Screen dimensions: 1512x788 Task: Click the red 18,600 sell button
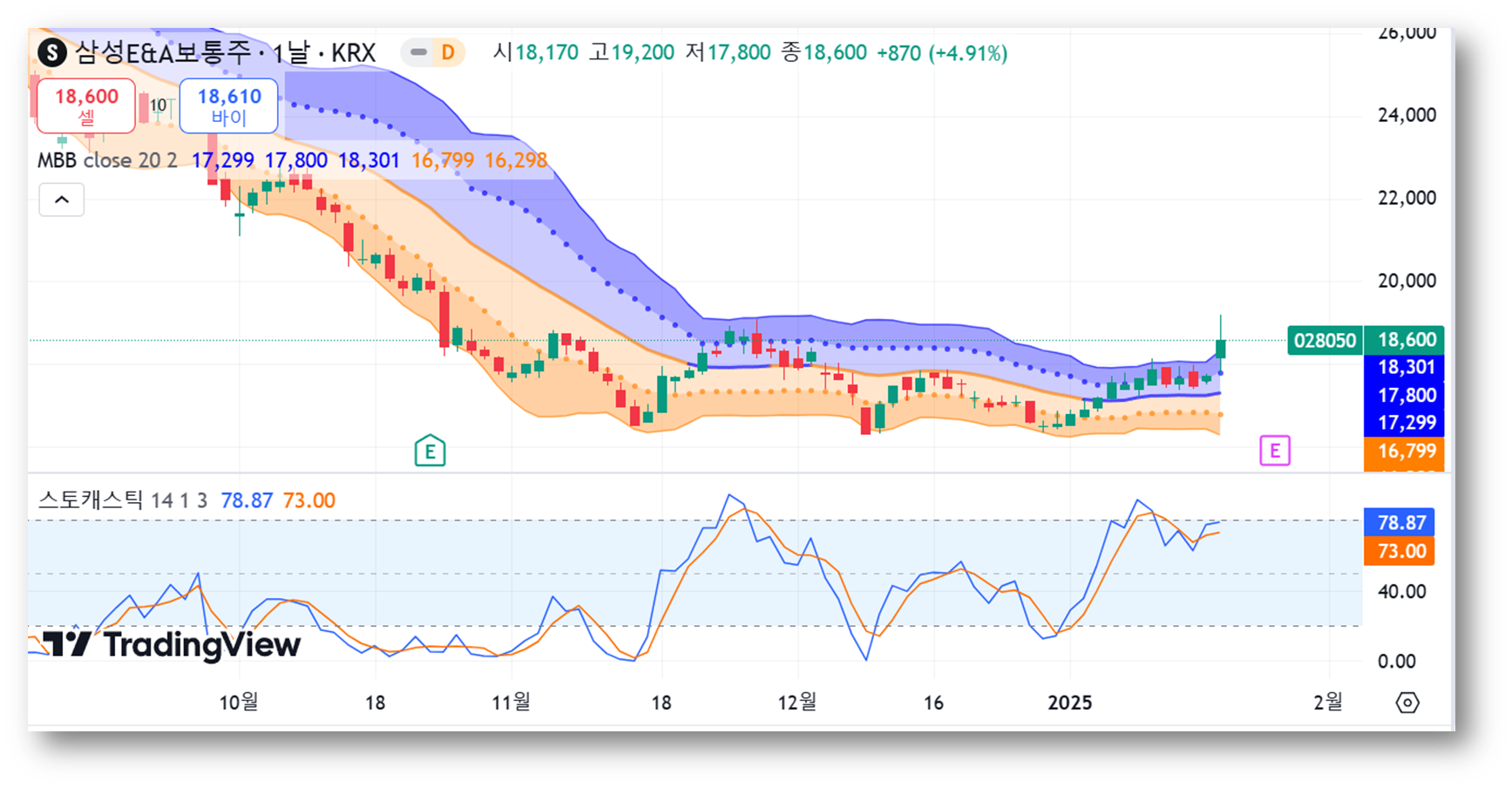coord(86,105)
